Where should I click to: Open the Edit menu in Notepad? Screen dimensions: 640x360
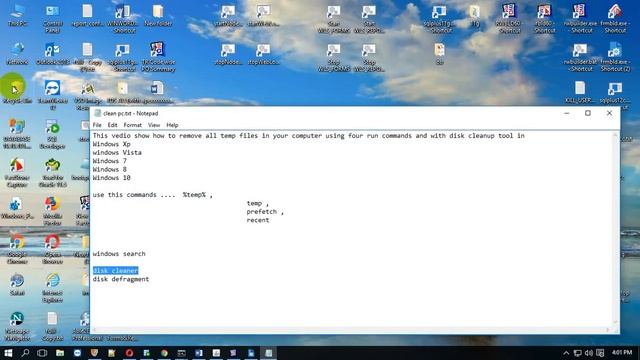coord(112,125)
